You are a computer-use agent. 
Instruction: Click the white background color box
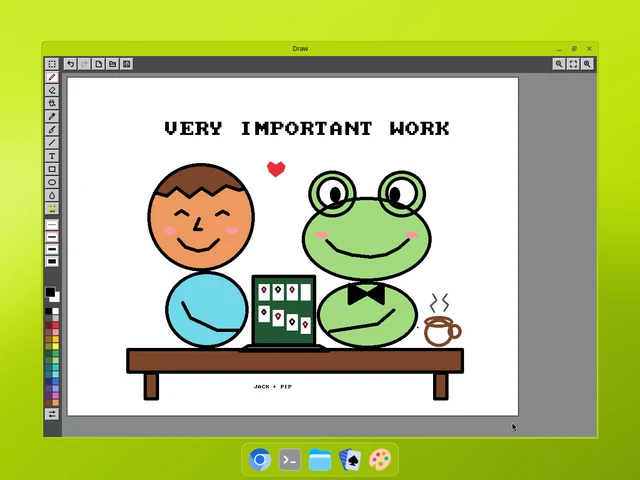(x=57, y=298)
